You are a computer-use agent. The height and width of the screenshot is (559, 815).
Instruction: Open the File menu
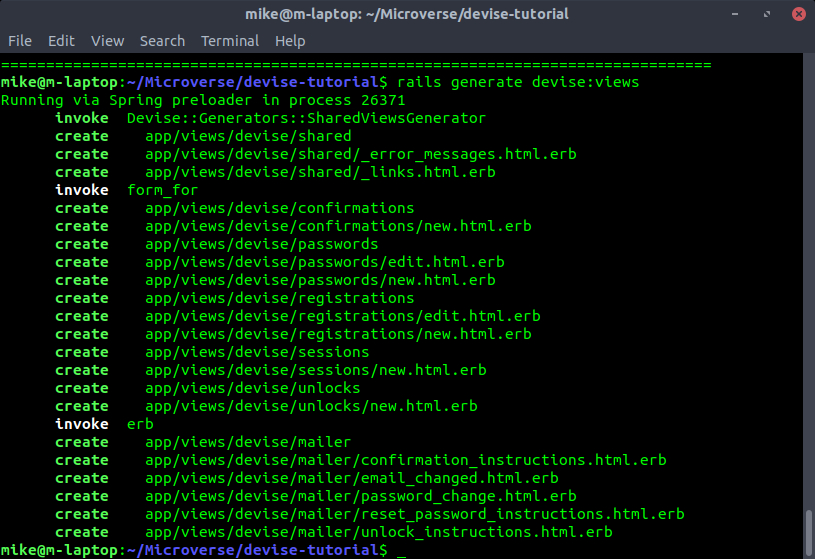[x=20, y=41]
